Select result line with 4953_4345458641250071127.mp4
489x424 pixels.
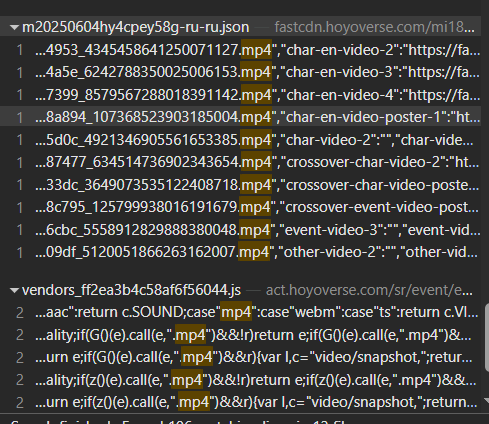(x=240, y=50)
